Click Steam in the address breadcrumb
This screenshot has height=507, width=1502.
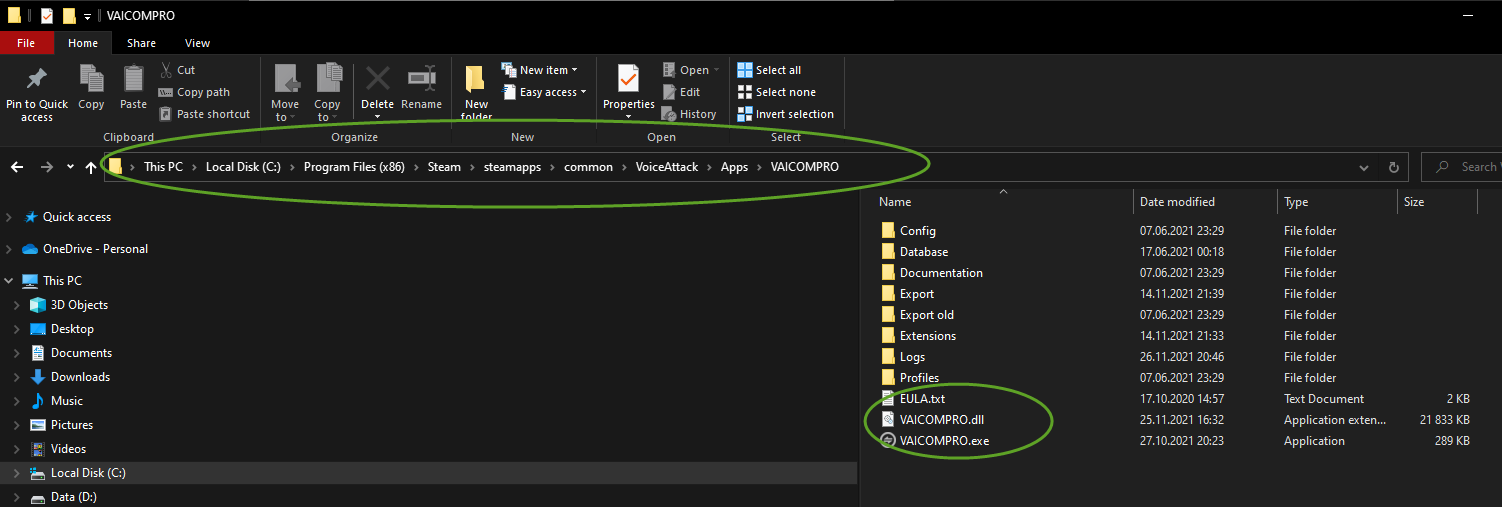tap(444, 167)
